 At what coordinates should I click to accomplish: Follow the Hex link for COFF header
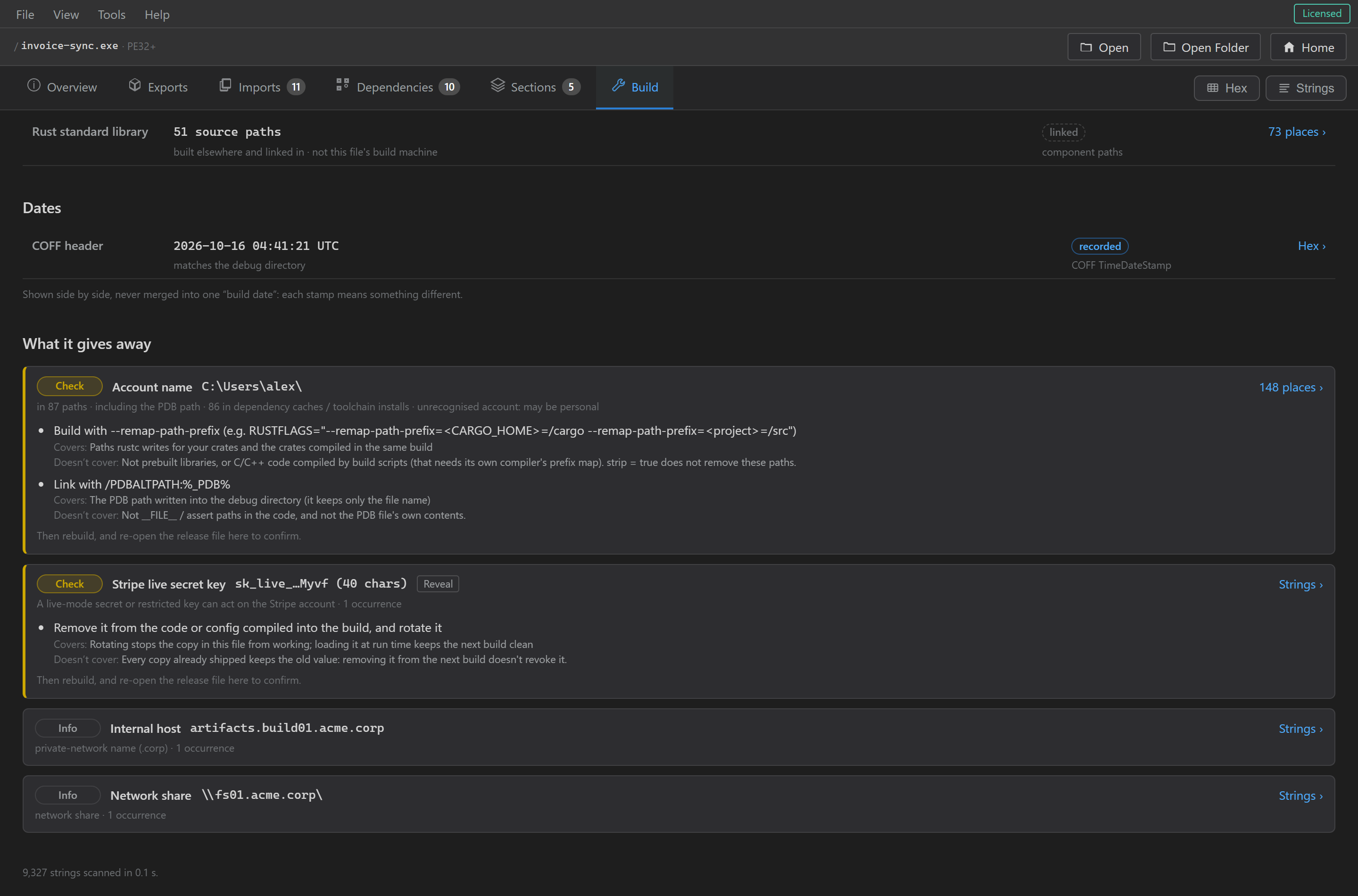point(1311,246)
